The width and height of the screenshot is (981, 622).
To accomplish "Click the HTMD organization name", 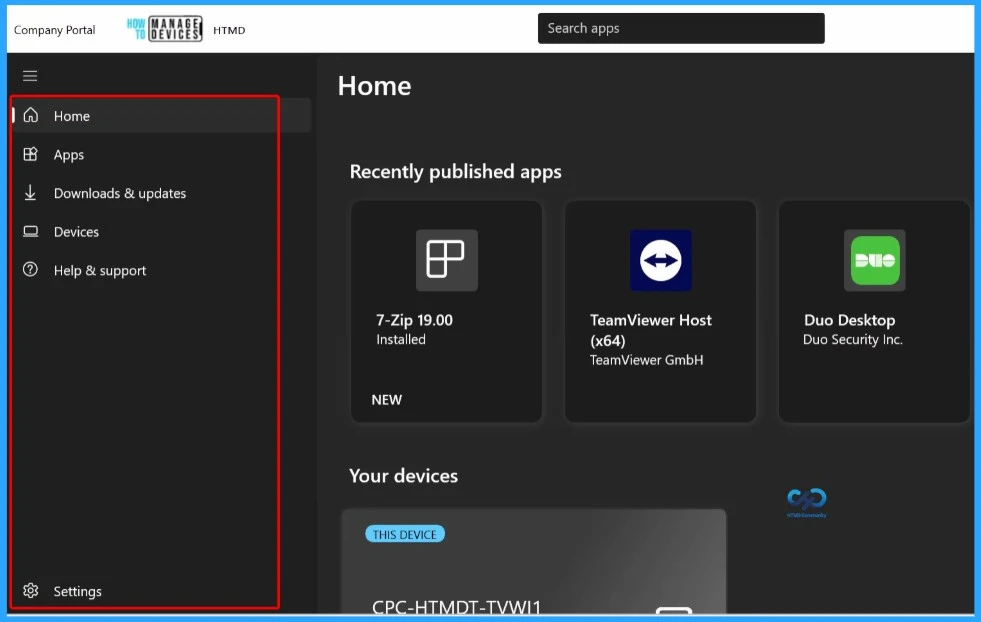I will (229, 30).
